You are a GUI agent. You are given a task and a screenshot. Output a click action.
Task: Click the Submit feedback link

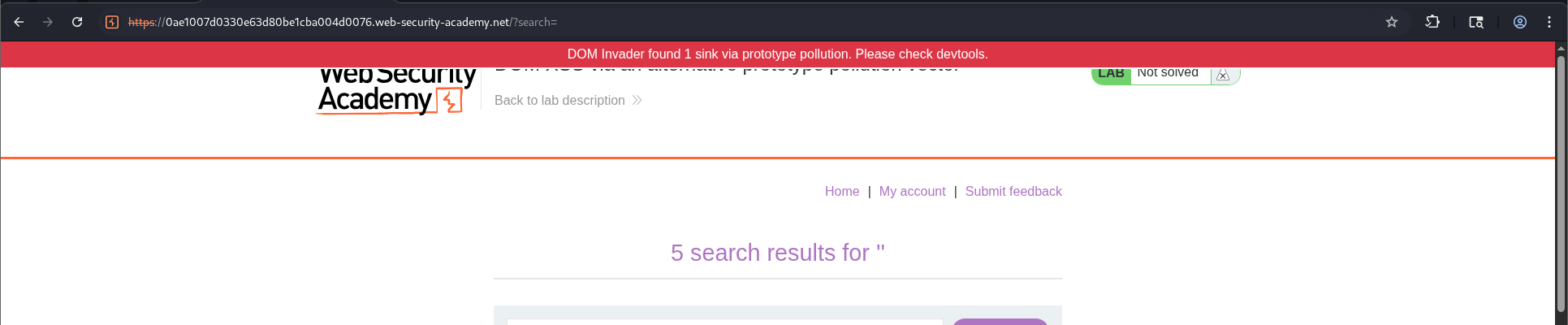tap(1013, 191)
